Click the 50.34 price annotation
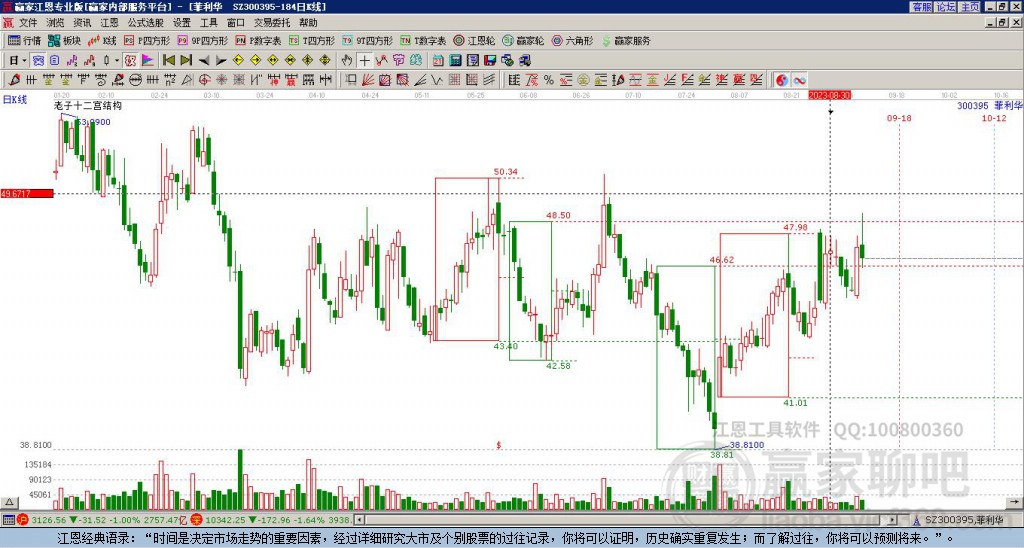Screen dimensions: 1024x548 pyautogui.click(x=505, y=172)
